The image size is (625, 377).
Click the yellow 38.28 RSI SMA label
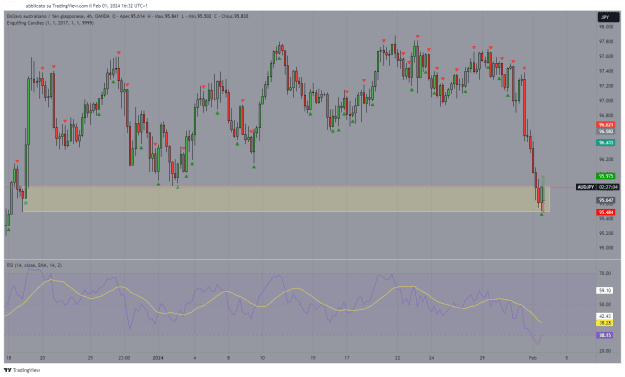click(x=605, y=323)
